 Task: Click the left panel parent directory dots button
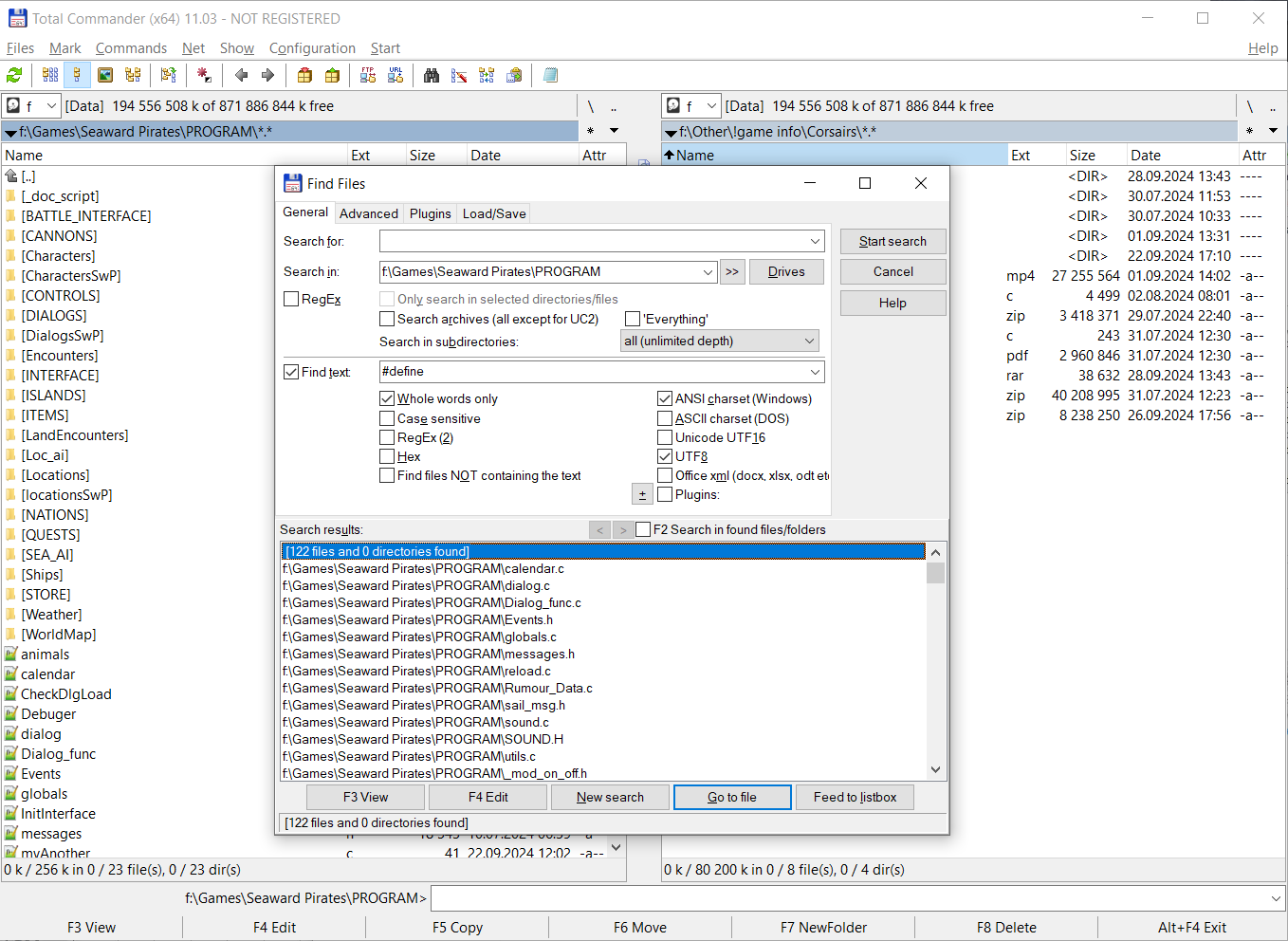614,106
